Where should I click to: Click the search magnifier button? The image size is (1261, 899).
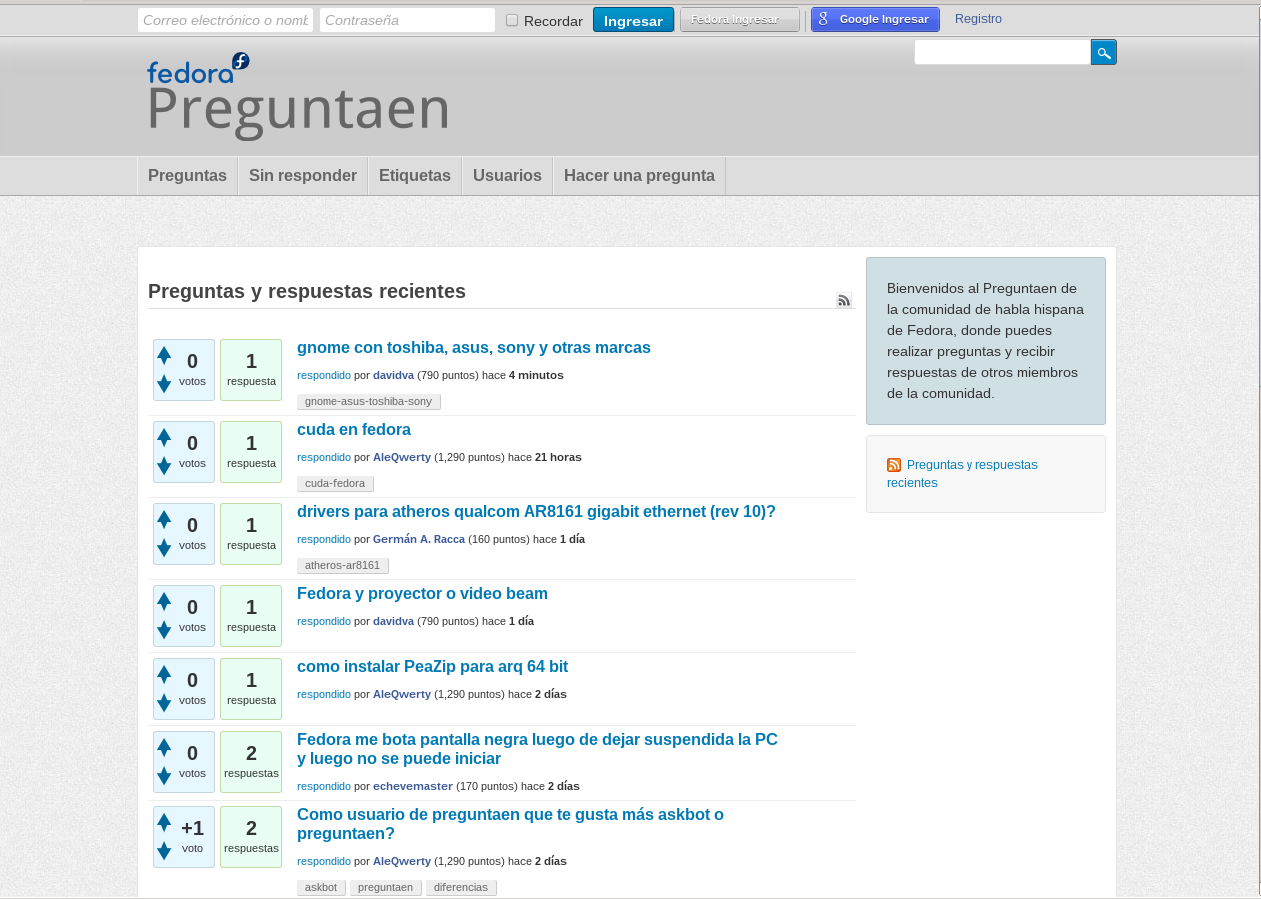[x=1103, y=52]
